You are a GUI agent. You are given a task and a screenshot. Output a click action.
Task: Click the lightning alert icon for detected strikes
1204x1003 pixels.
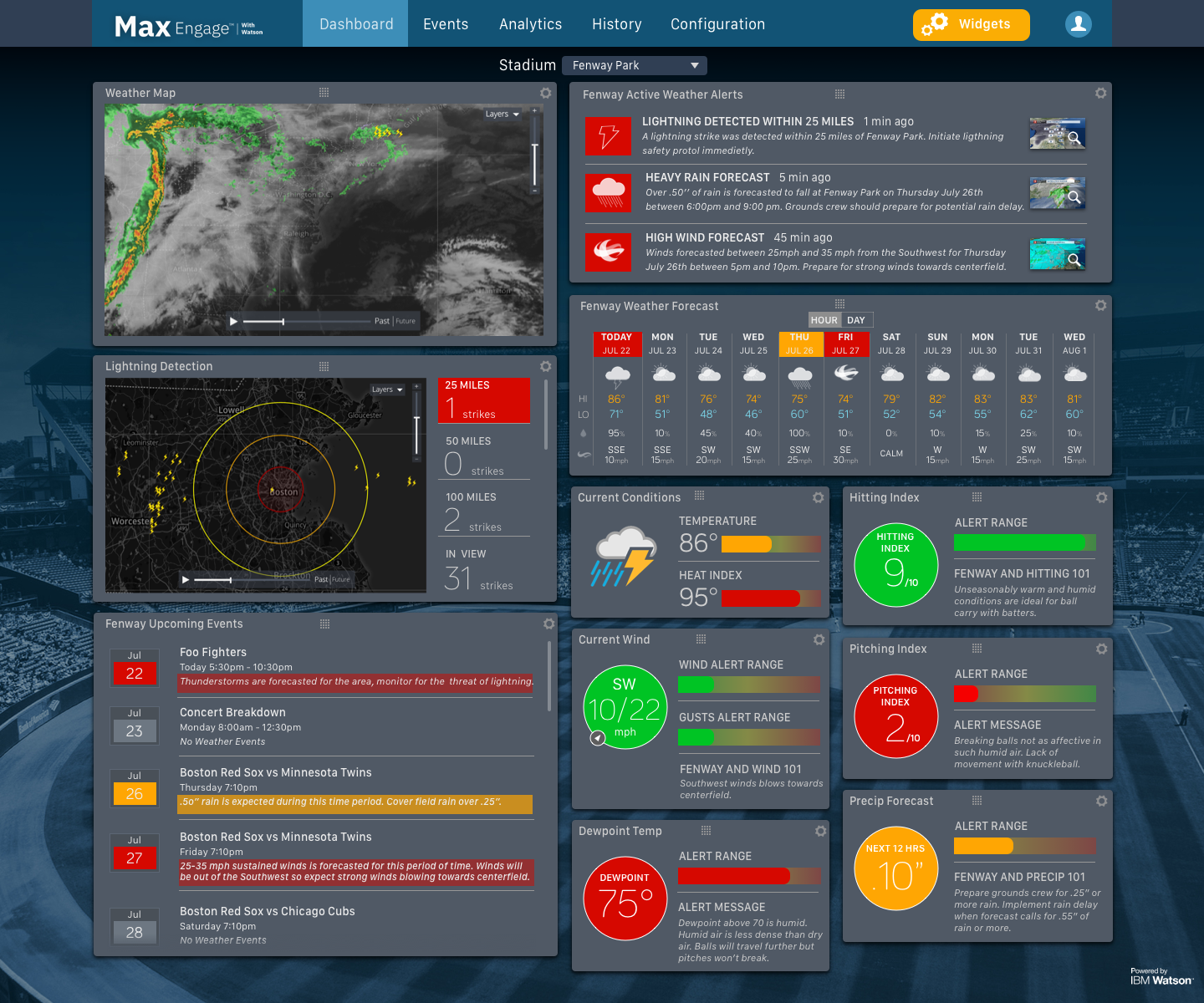point(608,135)
